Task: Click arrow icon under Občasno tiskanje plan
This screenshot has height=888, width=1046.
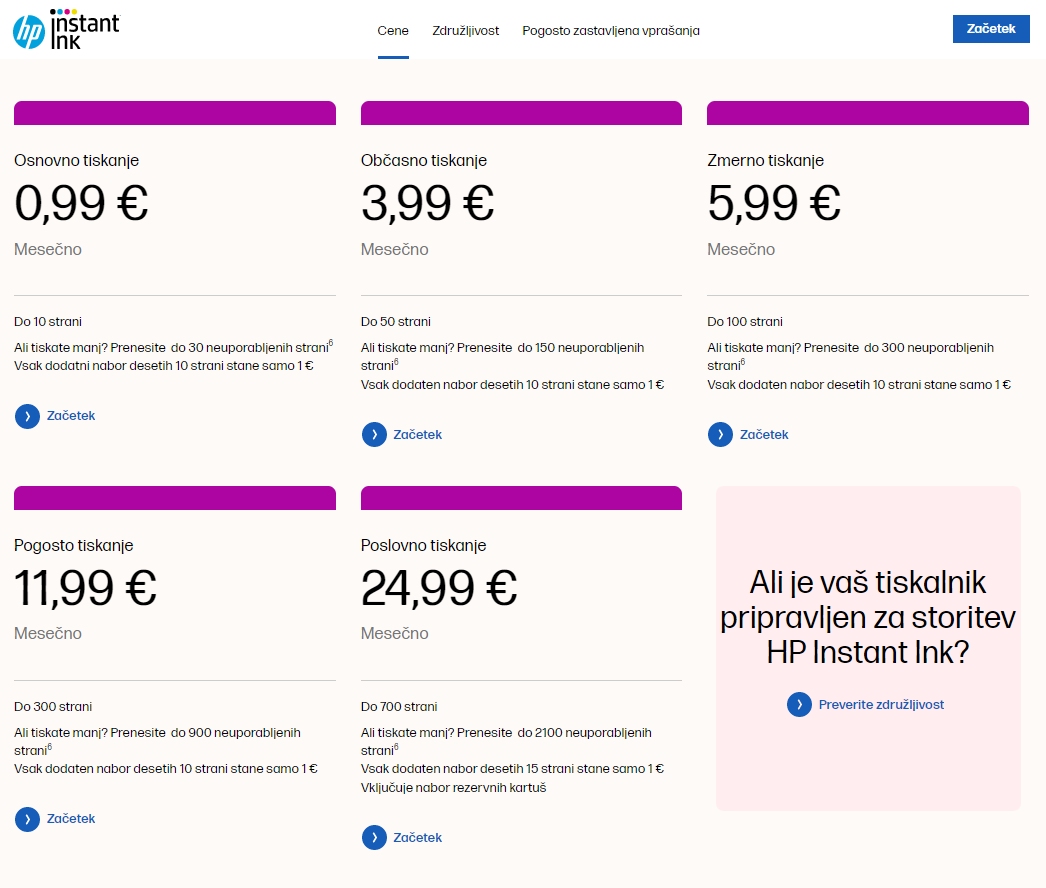Action: [x=374, y=435]
